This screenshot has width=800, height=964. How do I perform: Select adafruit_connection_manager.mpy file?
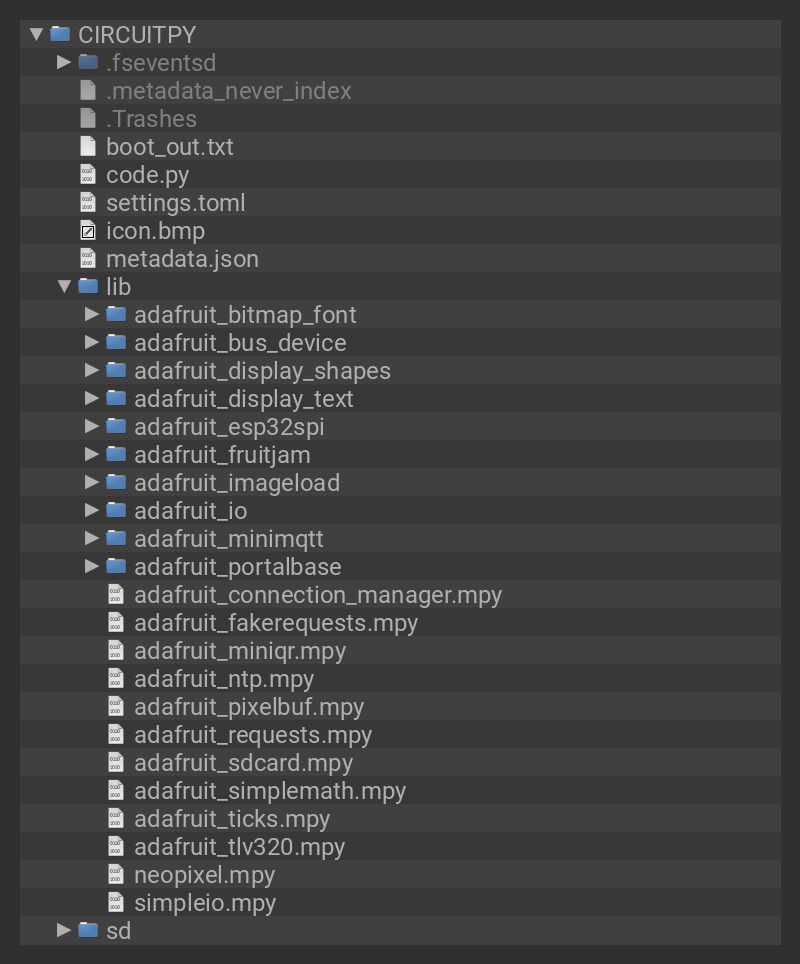click(x=317, y=595)
